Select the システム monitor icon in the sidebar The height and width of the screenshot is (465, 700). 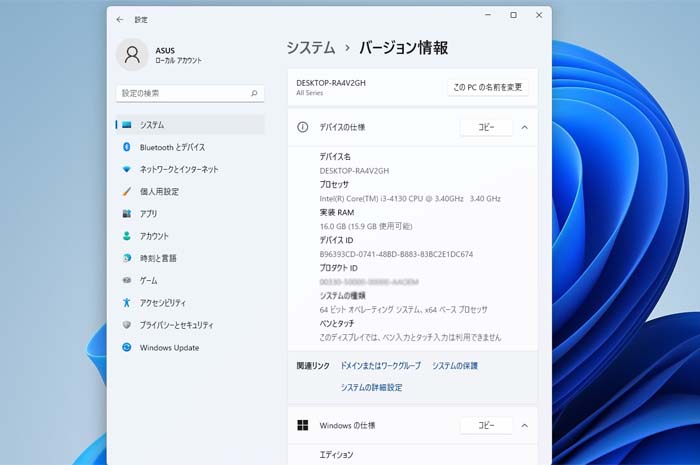[x=127, y=125]
